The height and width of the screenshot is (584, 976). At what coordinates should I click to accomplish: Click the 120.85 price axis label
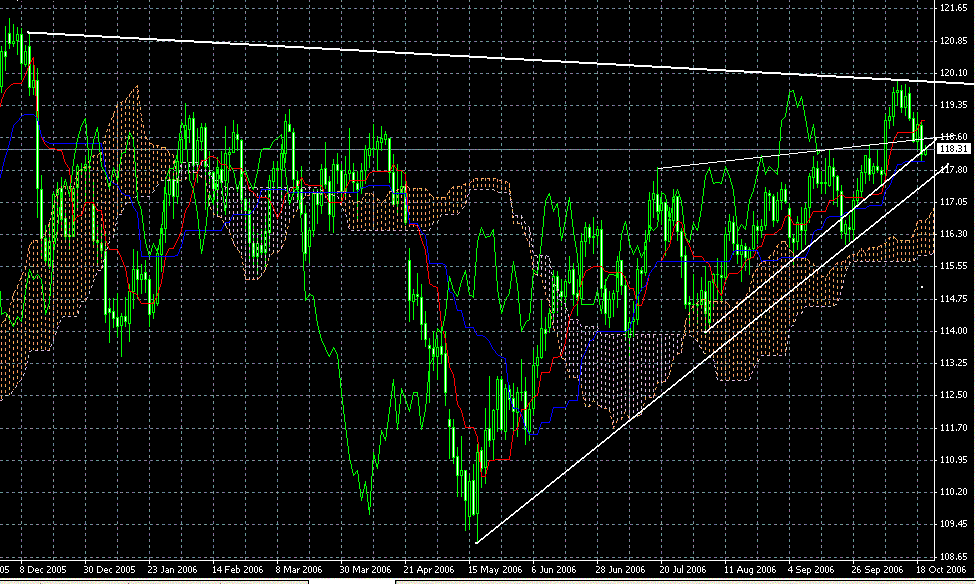pyautogui.click(x=953, y=40)
